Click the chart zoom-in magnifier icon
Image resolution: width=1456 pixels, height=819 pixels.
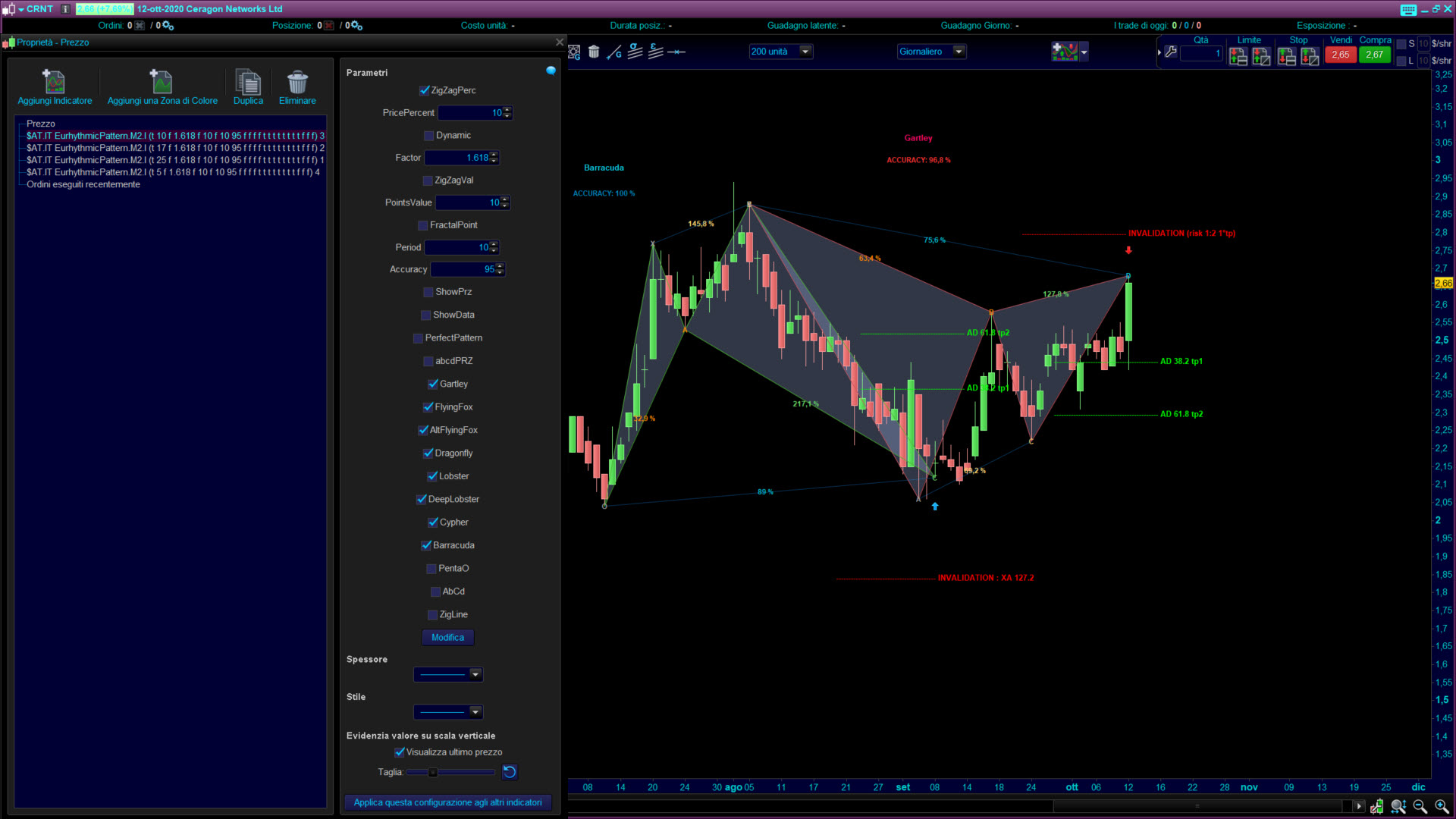1442,807
